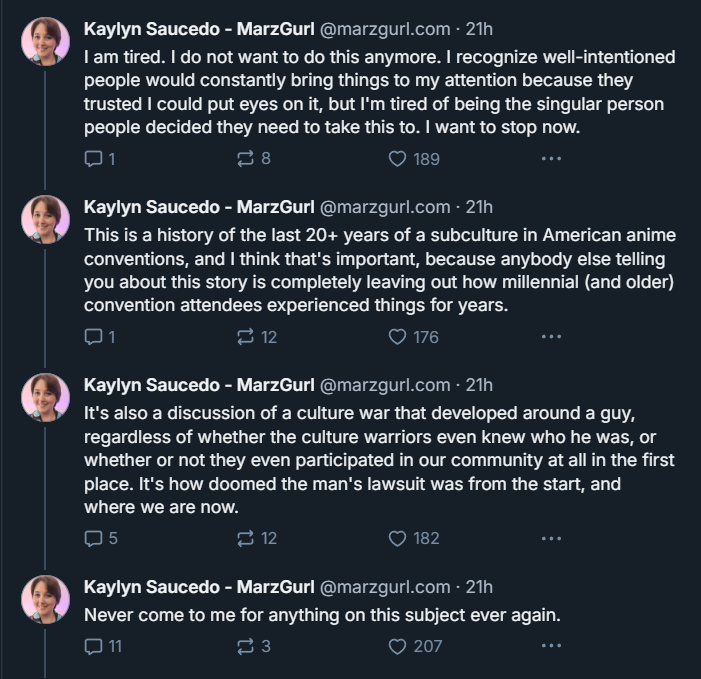Open Kaylyn Saucedo's profile from first post's name
The width and height of the screenshot is (701, 679).
point(198,29)
